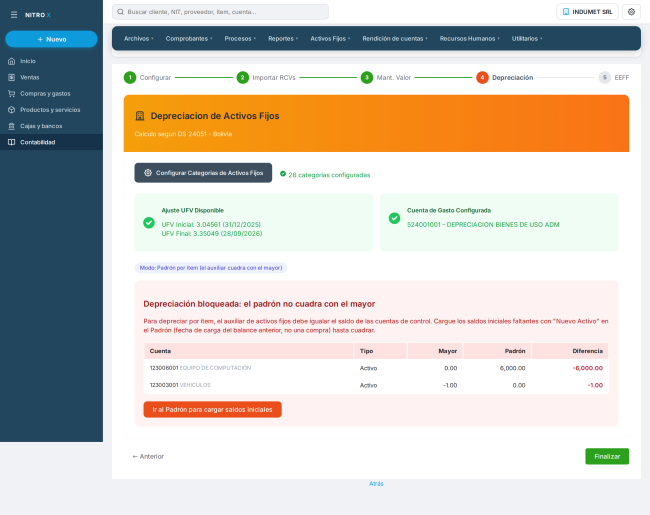Go to step 2 Importar RCVs
This screenshot has width=650, height=515.
point(266,78)
